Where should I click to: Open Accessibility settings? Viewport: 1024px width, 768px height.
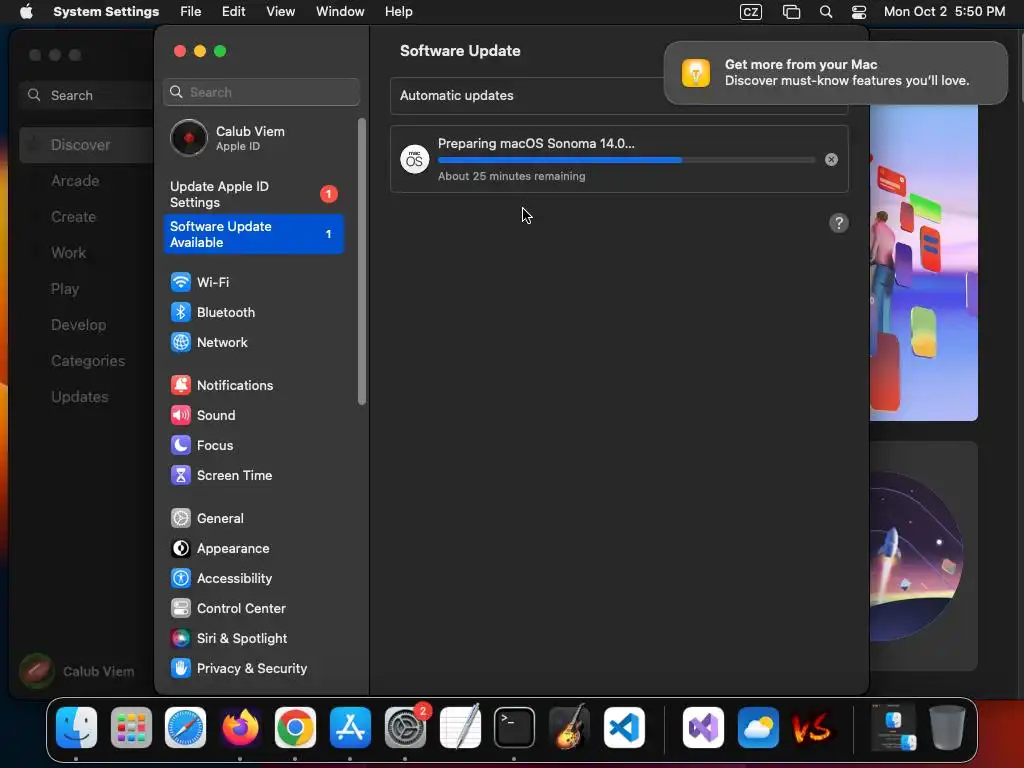[x=253, y=579]
